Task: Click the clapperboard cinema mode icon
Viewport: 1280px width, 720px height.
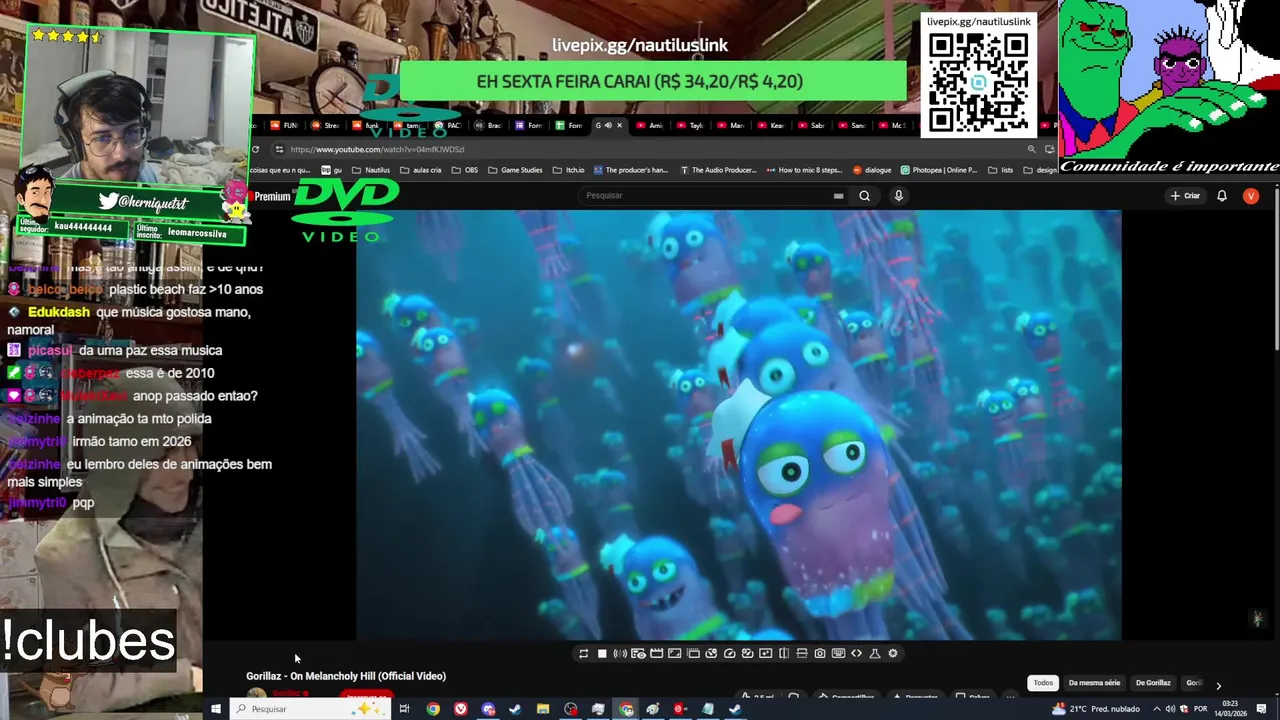Action: pyautogui.click(x=656, y=653)
